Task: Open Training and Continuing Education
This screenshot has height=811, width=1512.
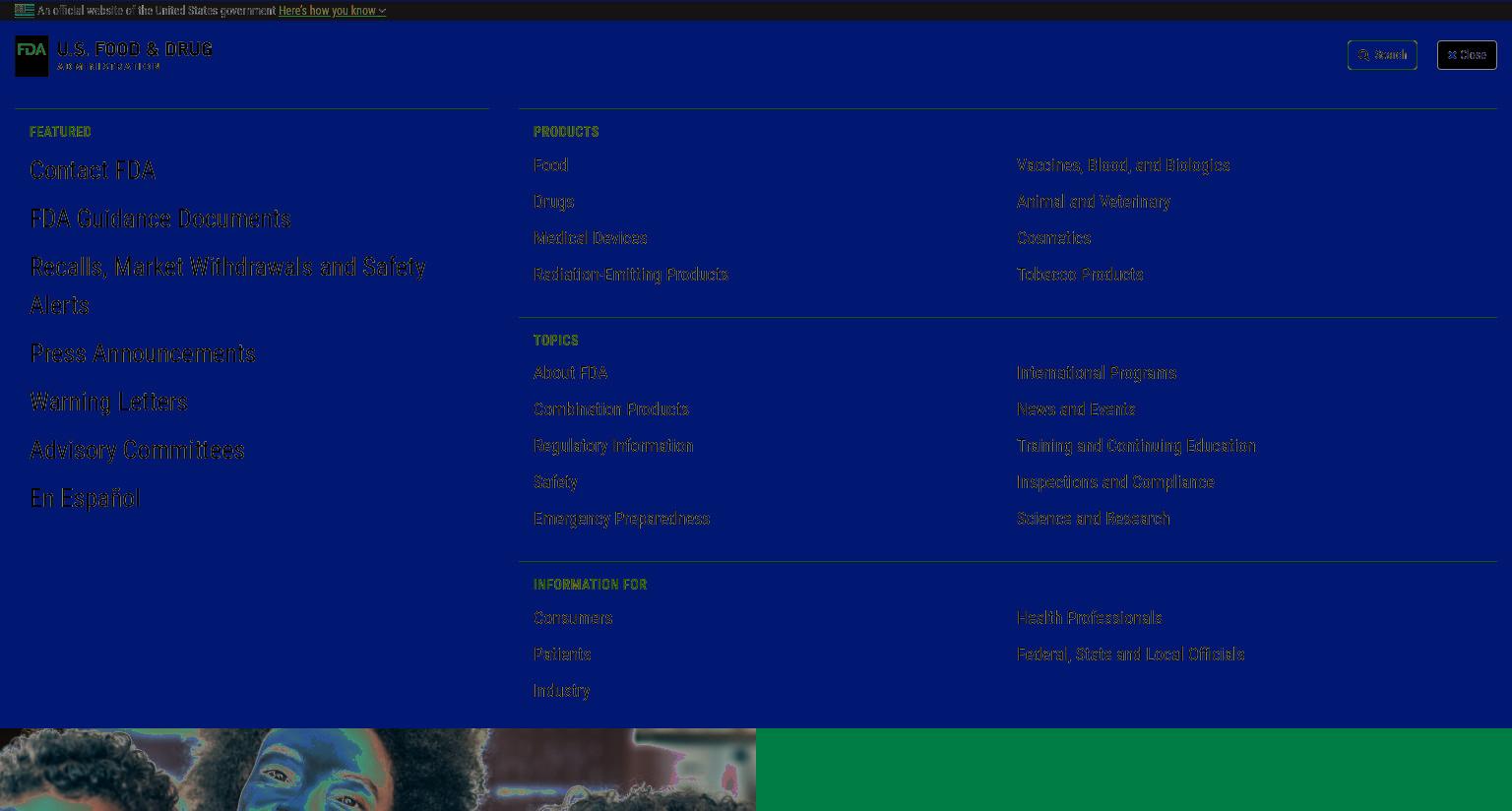Action: click(x=1136, y=446)
